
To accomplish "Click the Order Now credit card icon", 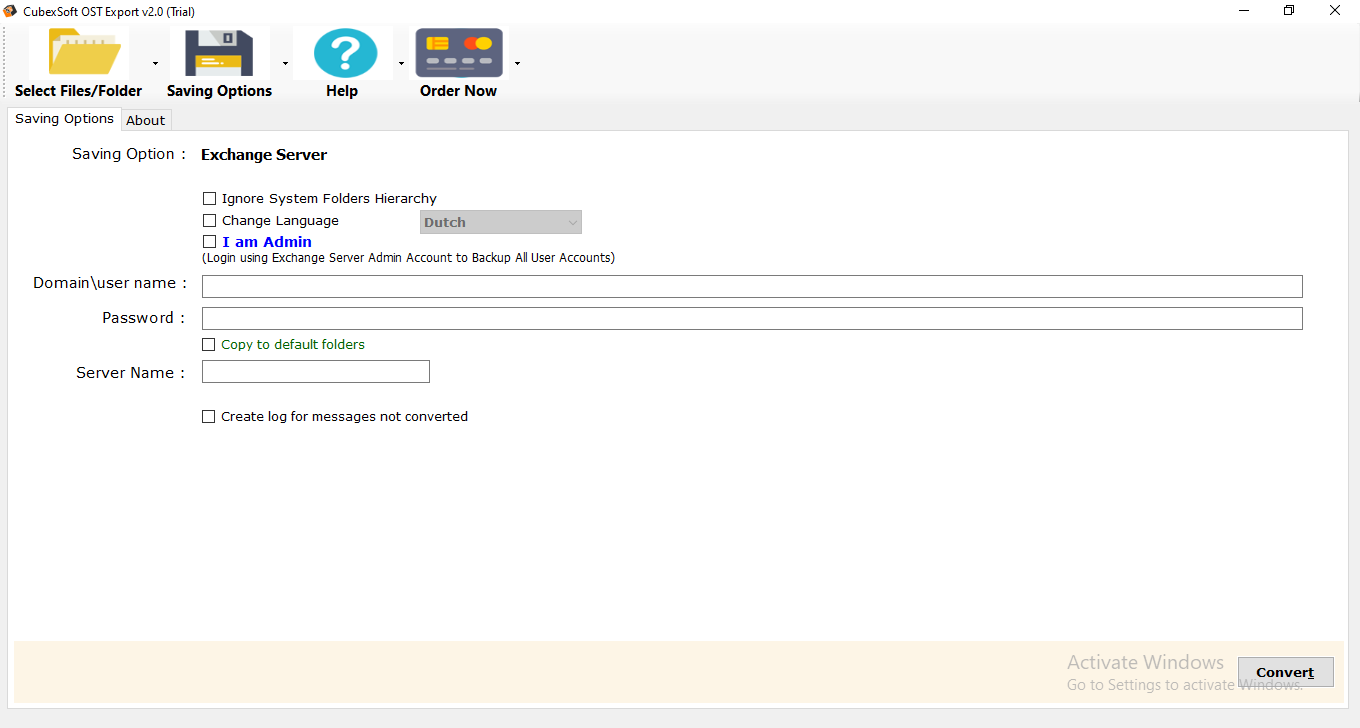I will point(459,54).
